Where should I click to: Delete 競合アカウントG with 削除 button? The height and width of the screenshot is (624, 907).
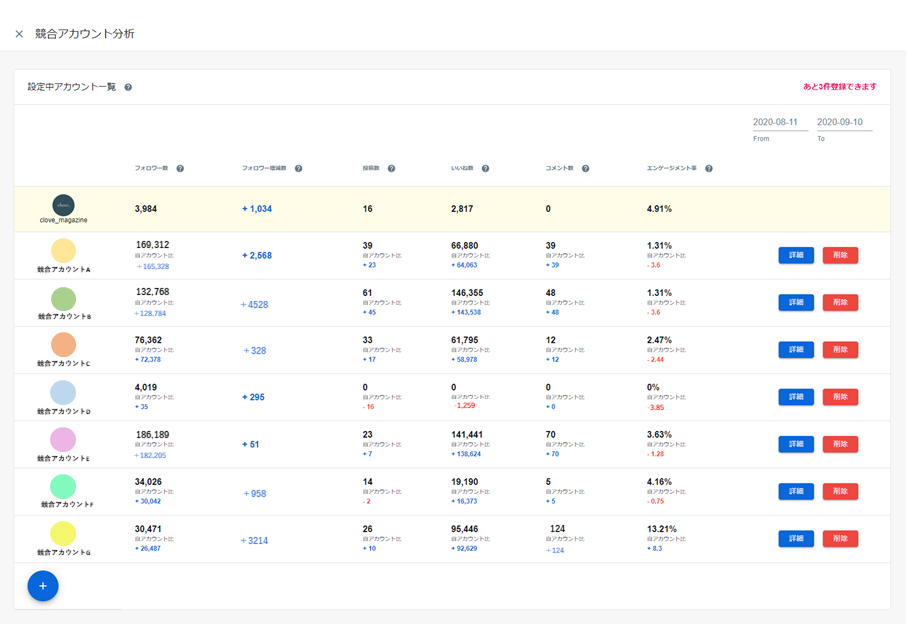tap(840, 539)
